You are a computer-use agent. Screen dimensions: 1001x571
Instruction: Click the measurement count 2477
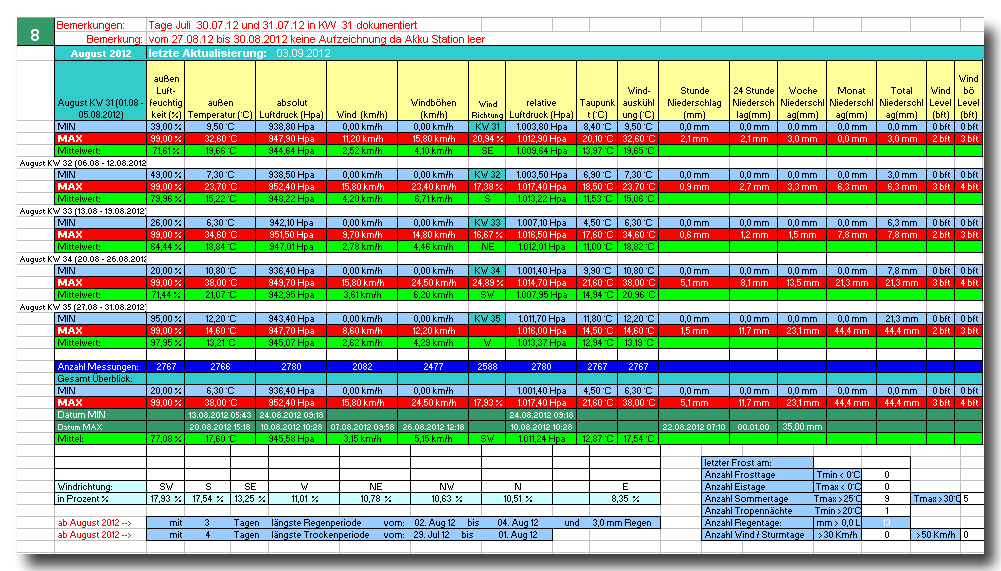coord(433,367)
